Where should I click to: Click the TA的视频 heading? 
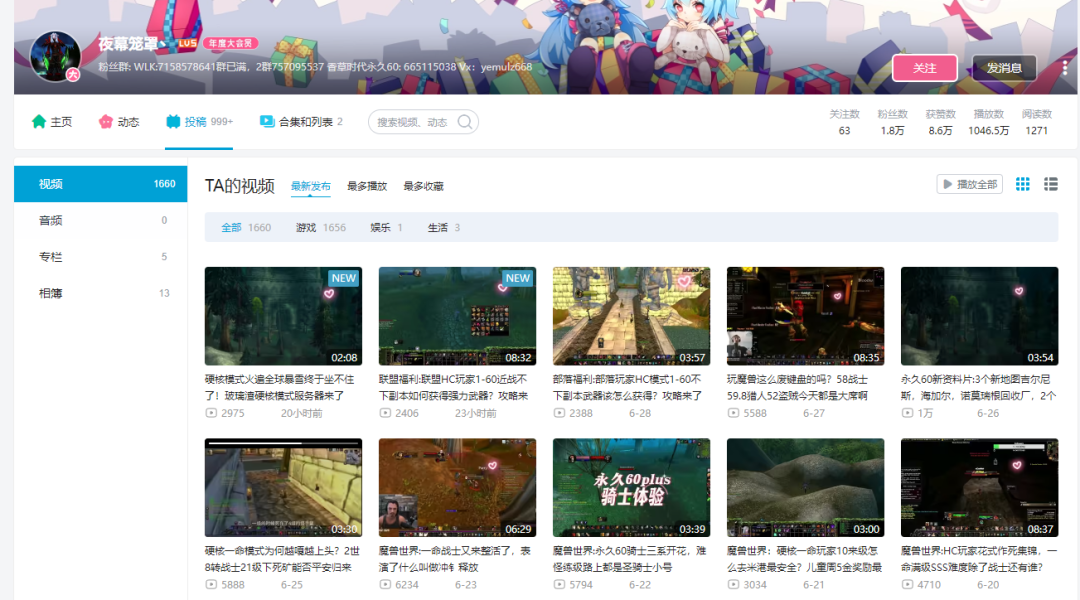click(240, 186)
